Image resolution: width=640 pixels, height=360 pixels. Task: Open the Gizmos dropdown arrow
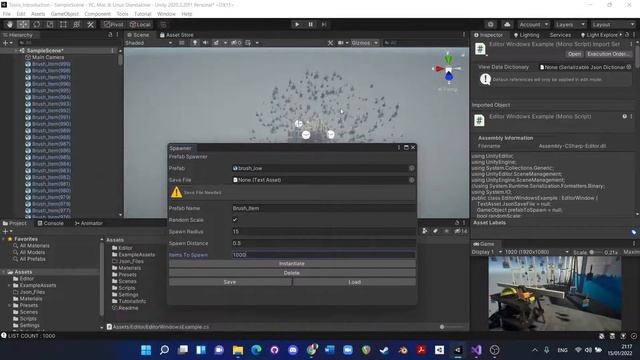click(x=376, y=42)
